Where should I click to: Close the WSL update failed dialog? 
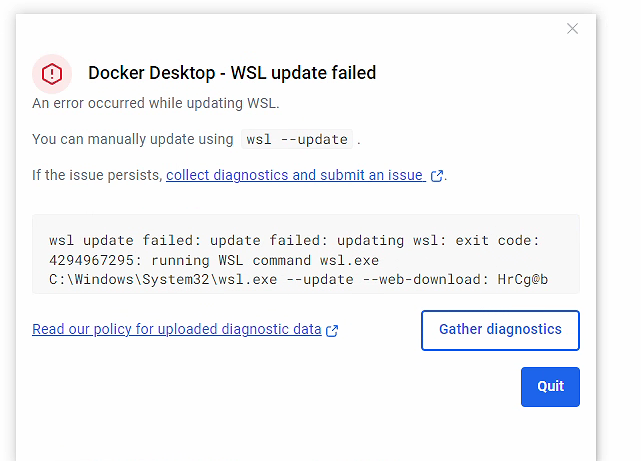point(572,29)
